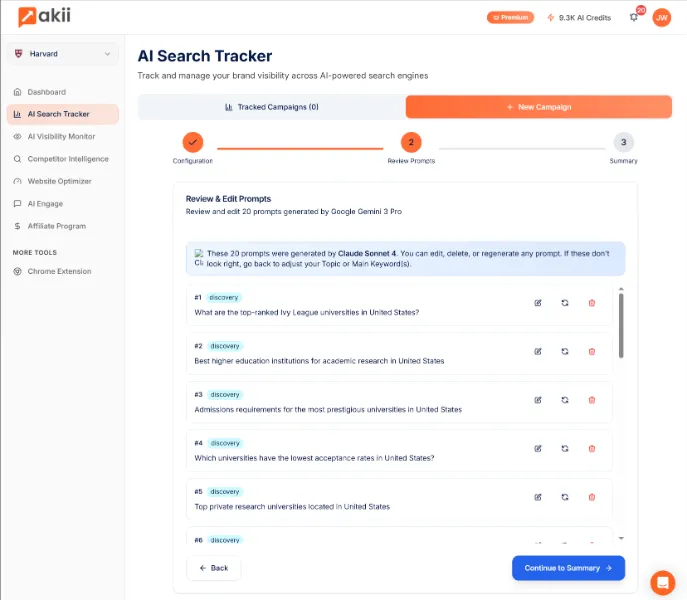Edit prompt #5 about private research universities
Image resolution: width=687 pixels, height=600 pixels.
tap(538, 497)
